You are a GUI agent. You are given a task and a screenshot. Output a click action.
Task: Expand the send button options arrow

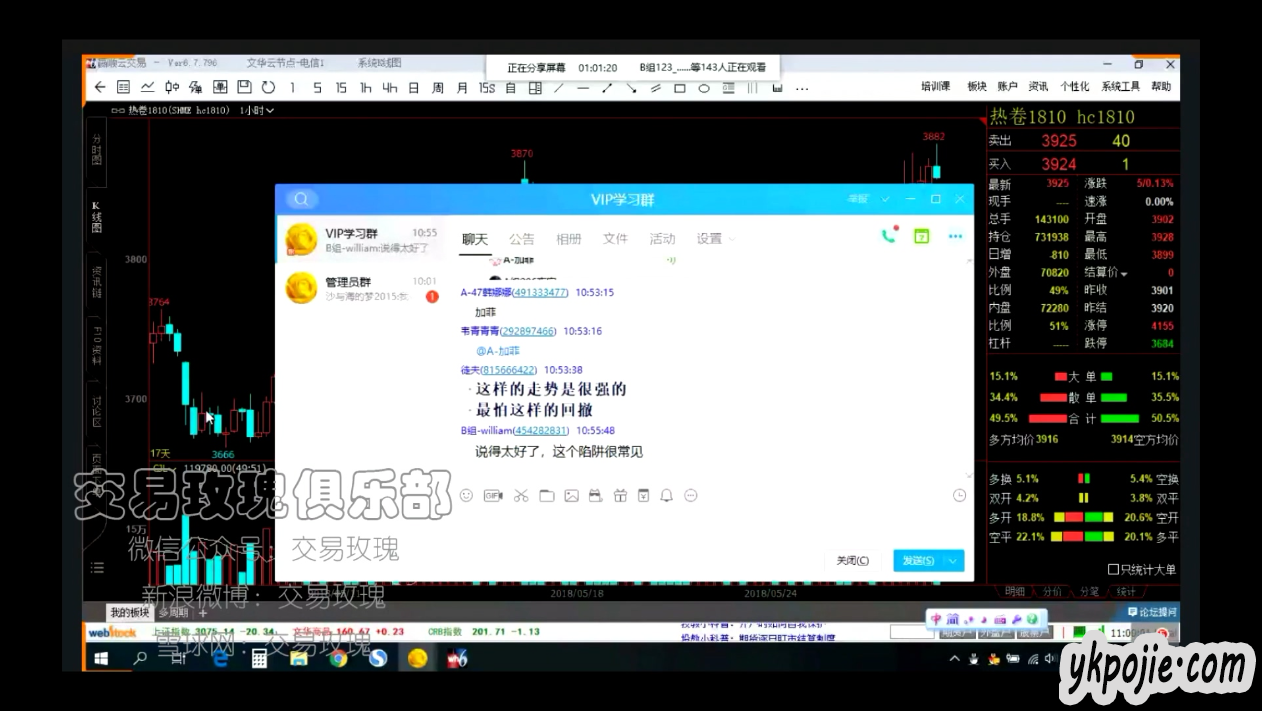(953, 561)
